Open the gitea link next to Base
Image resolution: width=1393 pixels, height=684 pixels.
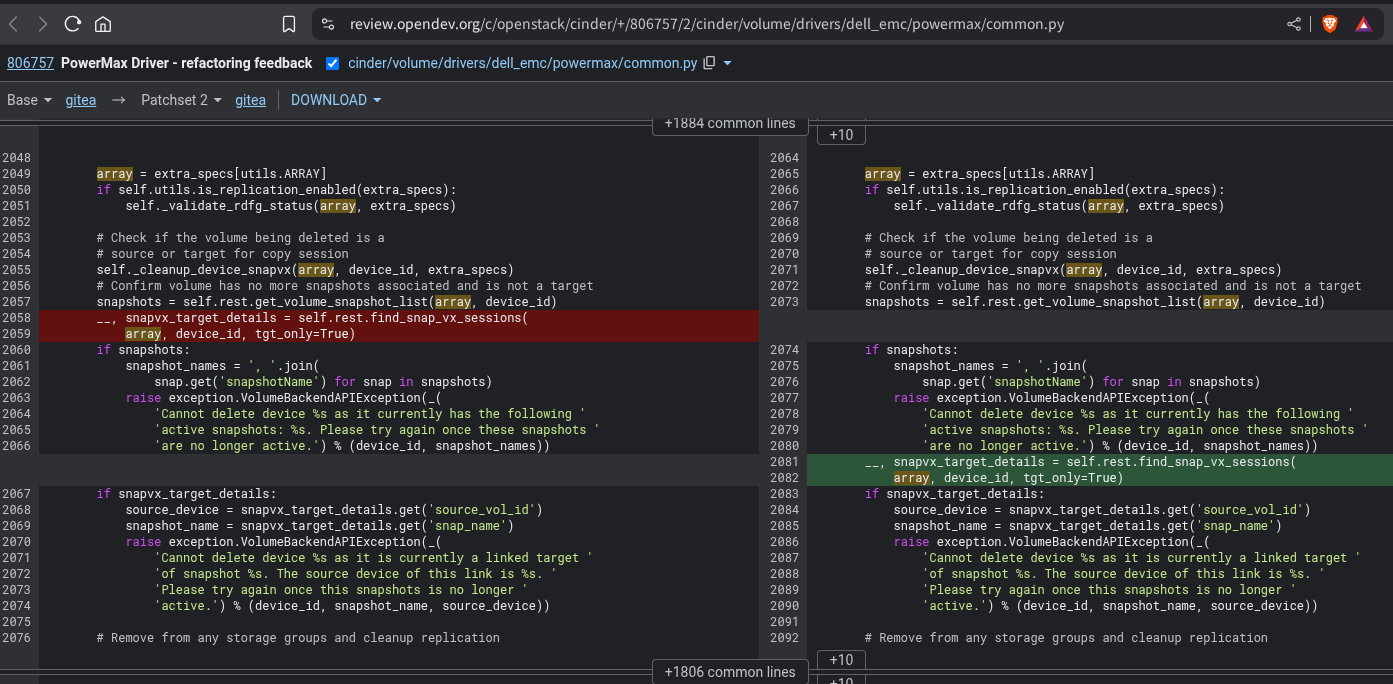click(x=81, y=100)
